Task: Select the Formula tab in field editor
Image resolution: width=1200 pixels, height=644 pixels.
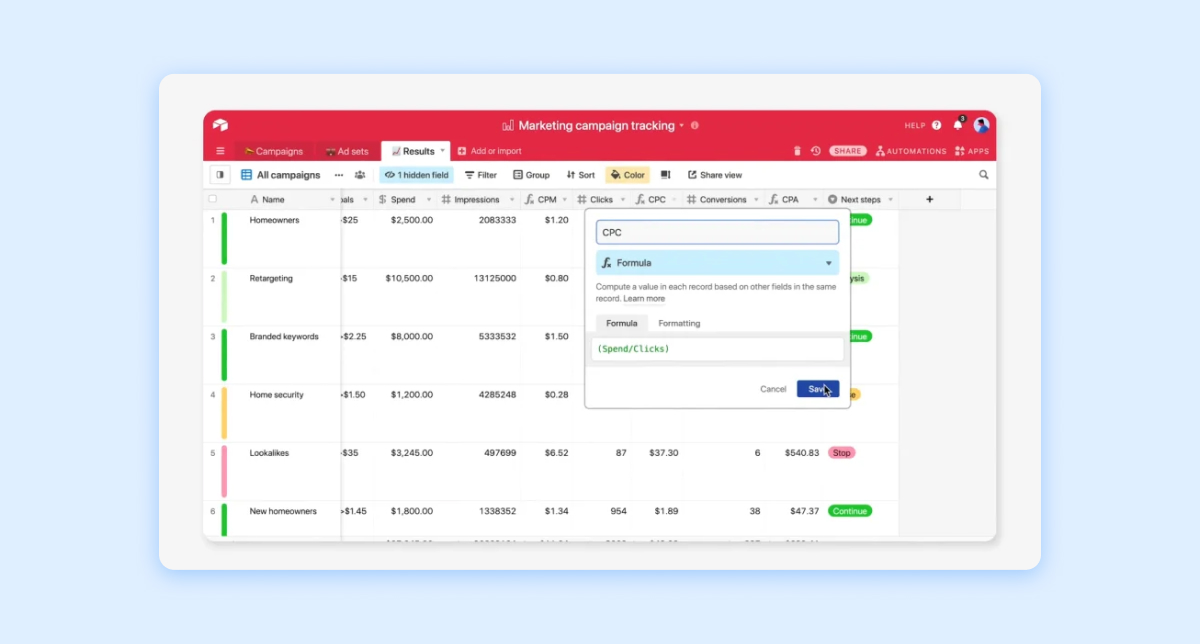Action: click(x=622, y=323)
